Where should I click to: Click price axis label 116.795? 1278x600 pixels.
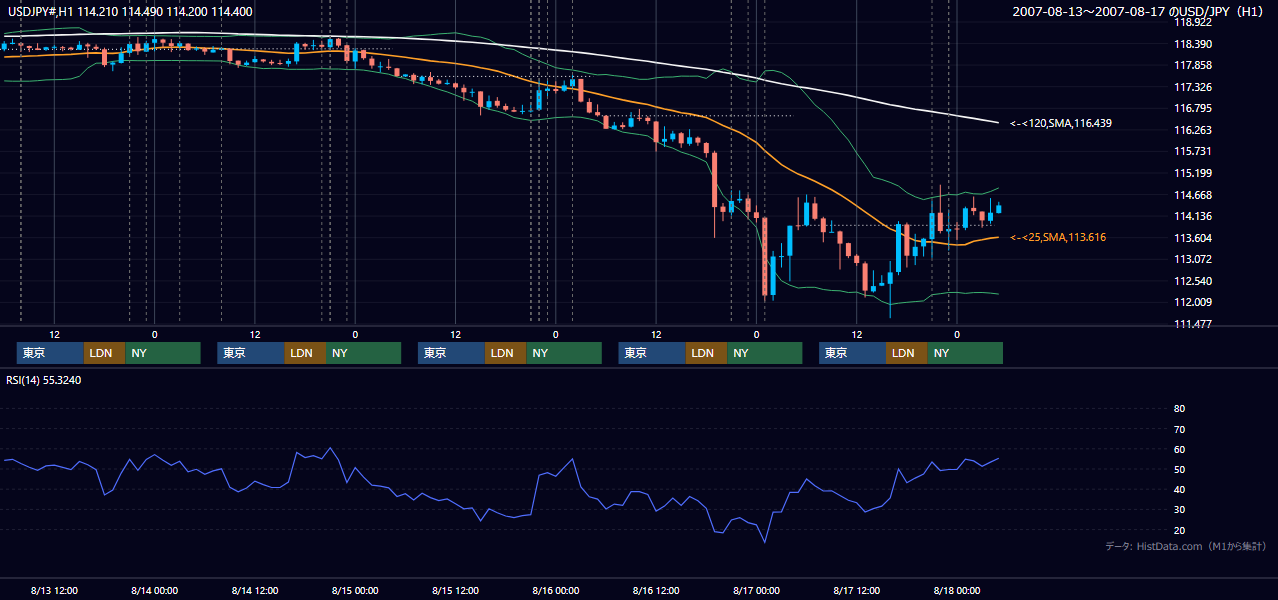[x=1193, y=108]
